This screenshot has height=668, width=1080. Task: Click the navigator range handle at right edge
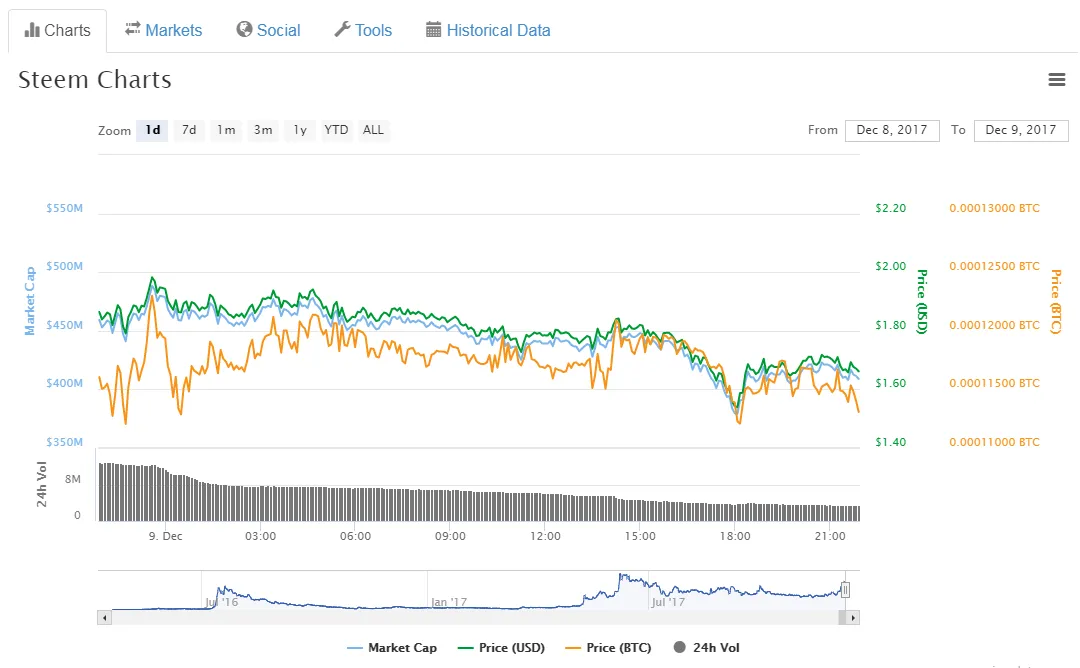pos(845,589)
